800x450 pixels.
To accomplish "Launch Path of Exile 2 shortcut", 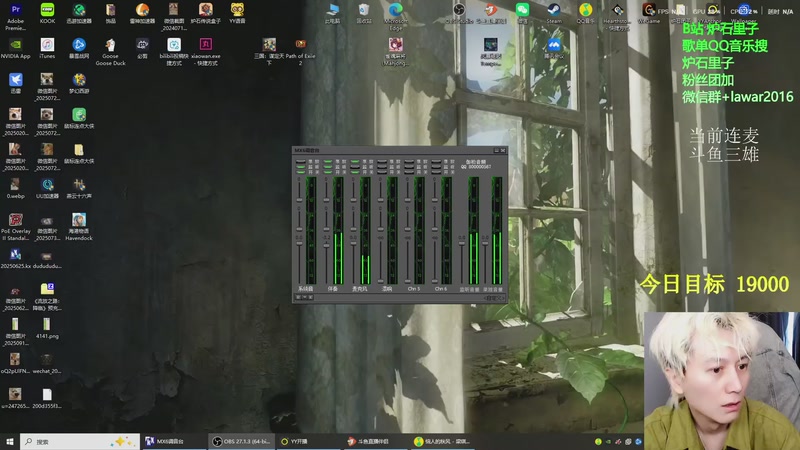I will pyautogui.click(x=301, y=52).
